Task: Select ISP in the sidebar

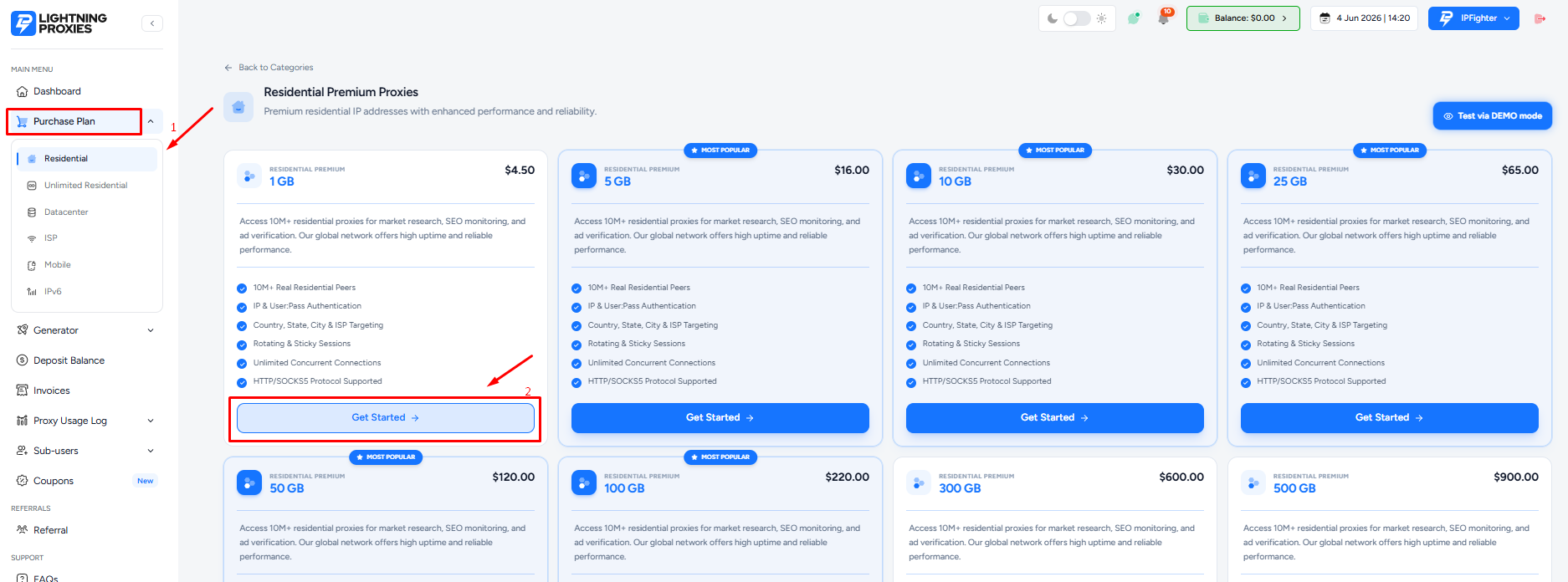Action: pyautogui.click(x=51, y=238)
